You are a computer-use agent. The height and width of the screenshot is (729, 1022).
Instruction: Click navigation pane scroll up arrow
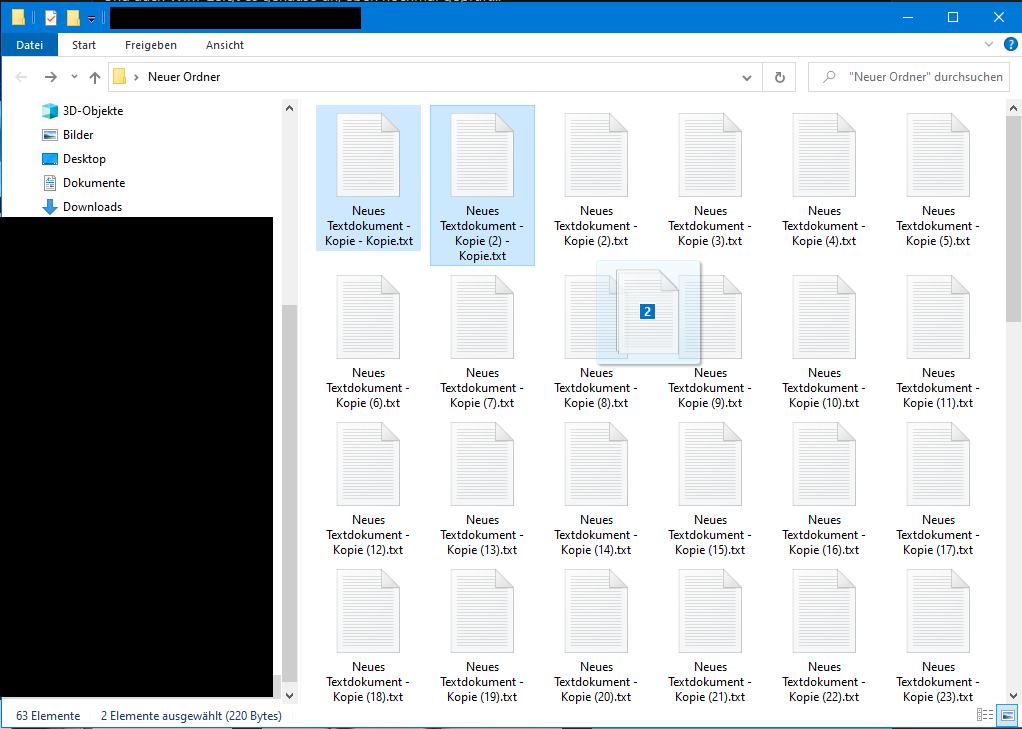coord(289,108)
